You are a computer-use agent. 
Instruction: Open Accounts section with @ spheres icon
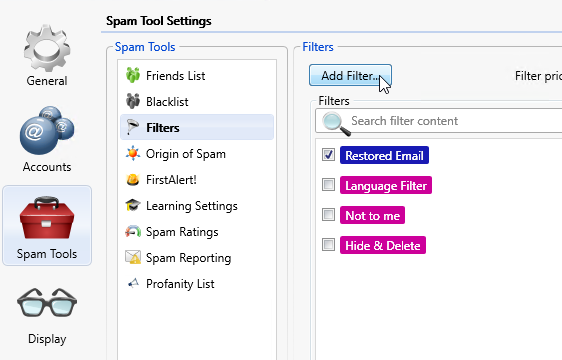pyautogui.click(x=47, y=131)
